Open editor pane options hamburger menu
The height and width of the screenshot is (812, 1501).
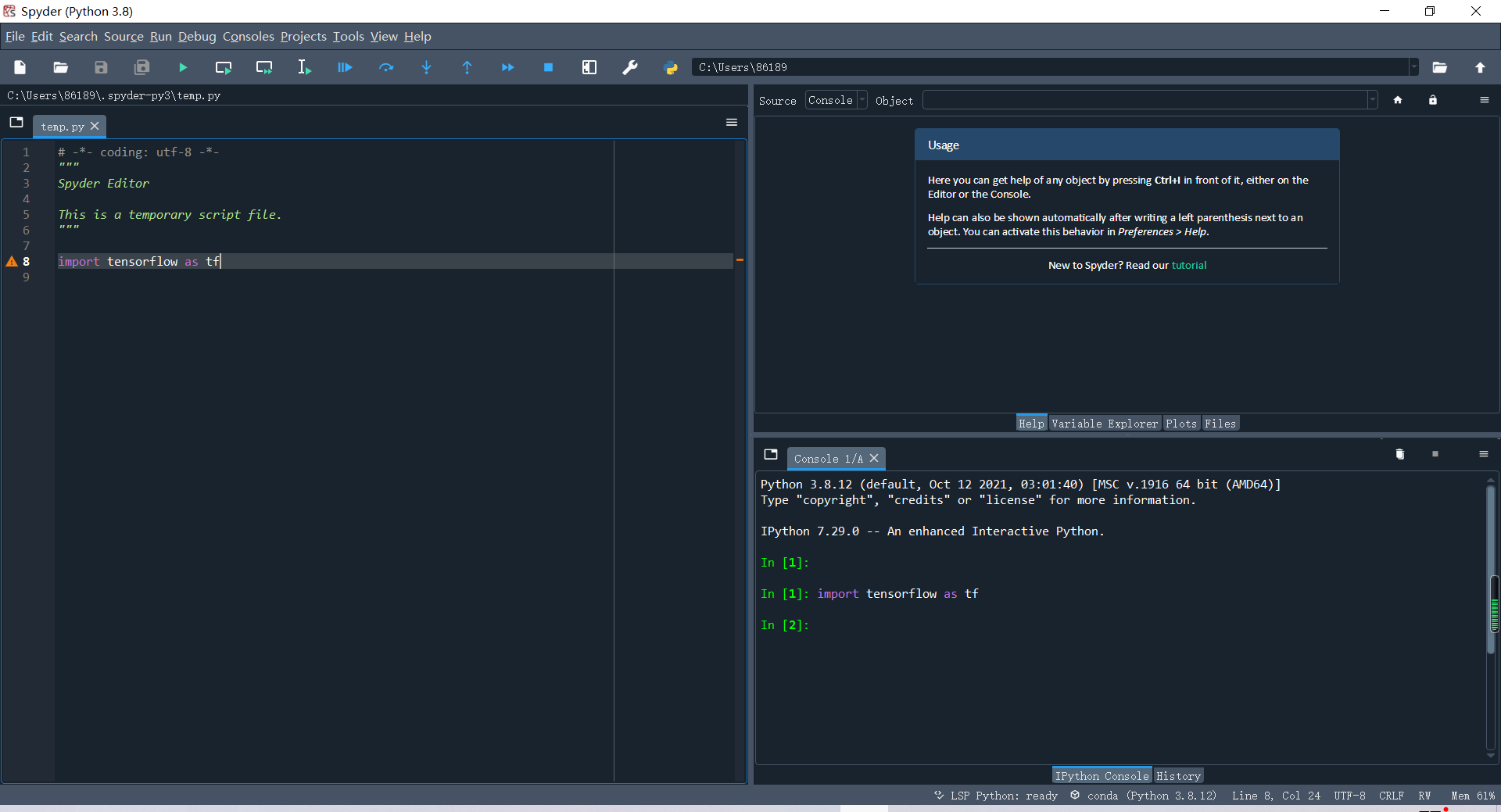732,122
